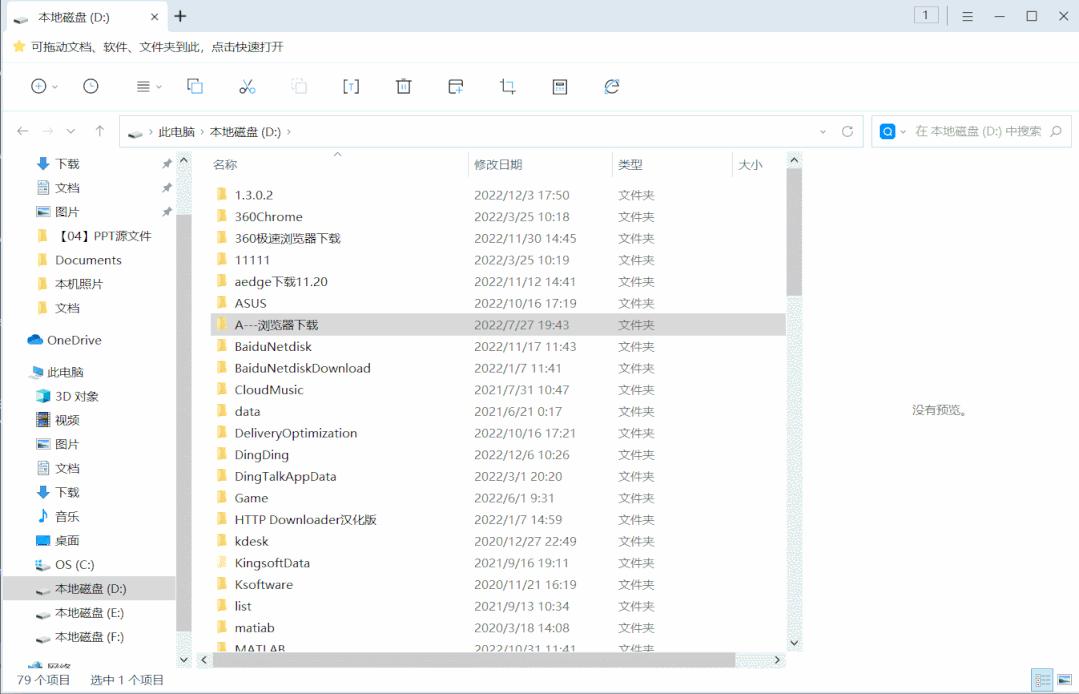Expand the address bar history dropdown

[x=822, y=130]
